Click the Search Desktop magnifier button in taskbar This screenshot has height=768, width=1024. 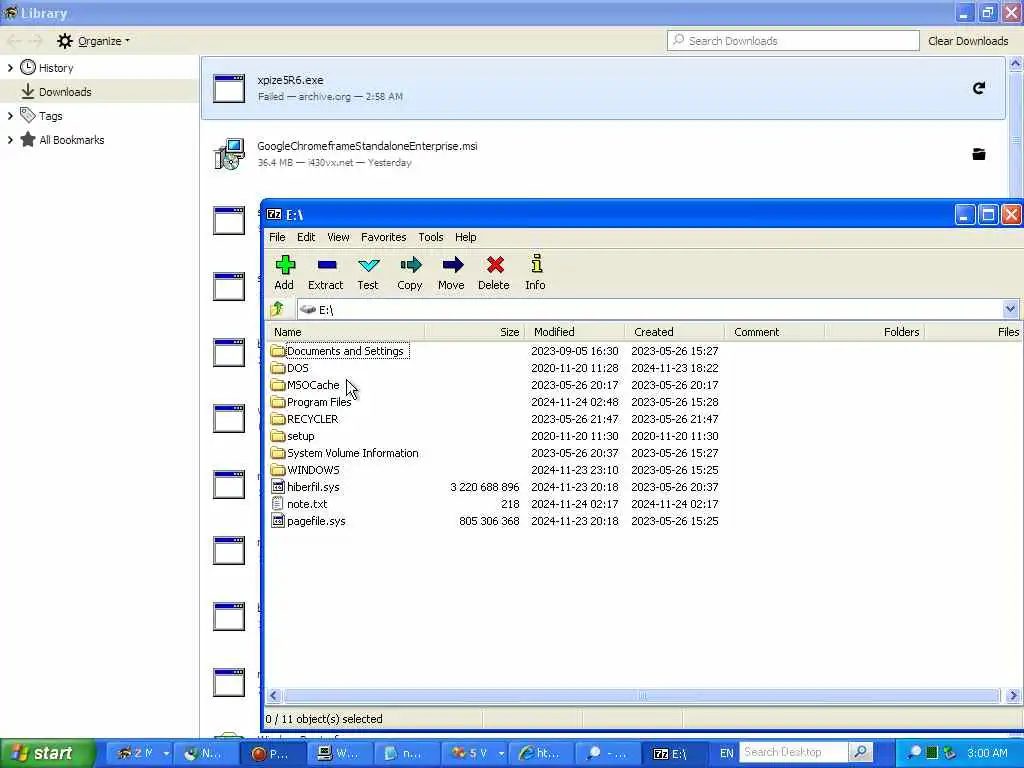point(860,752)
